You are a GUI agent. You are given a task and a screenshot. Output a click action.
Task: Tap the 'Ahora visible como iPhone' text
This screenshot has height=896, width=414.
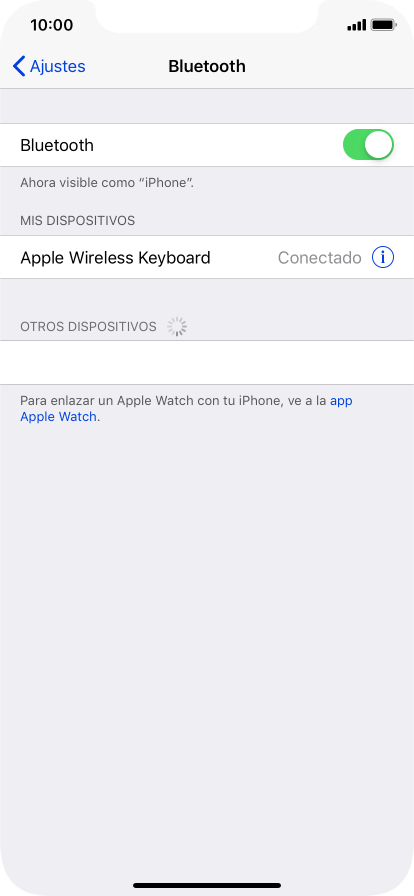tap(107, 183)
